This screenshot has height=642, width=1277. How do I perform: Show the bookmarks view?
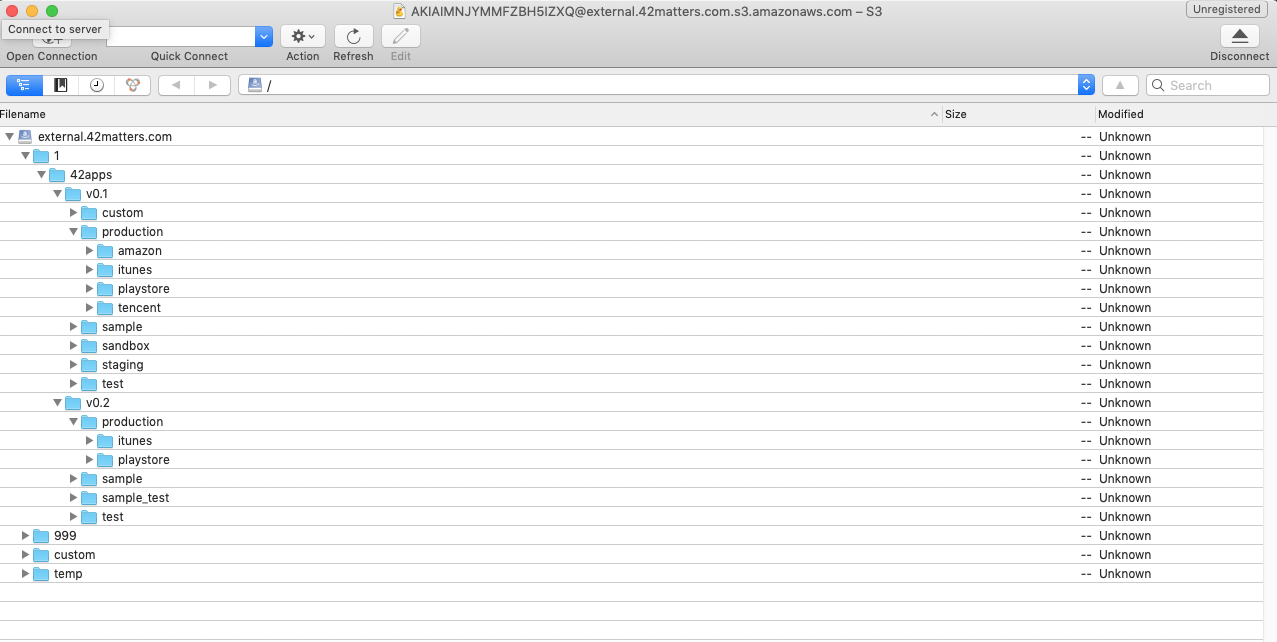pos(61,85)
